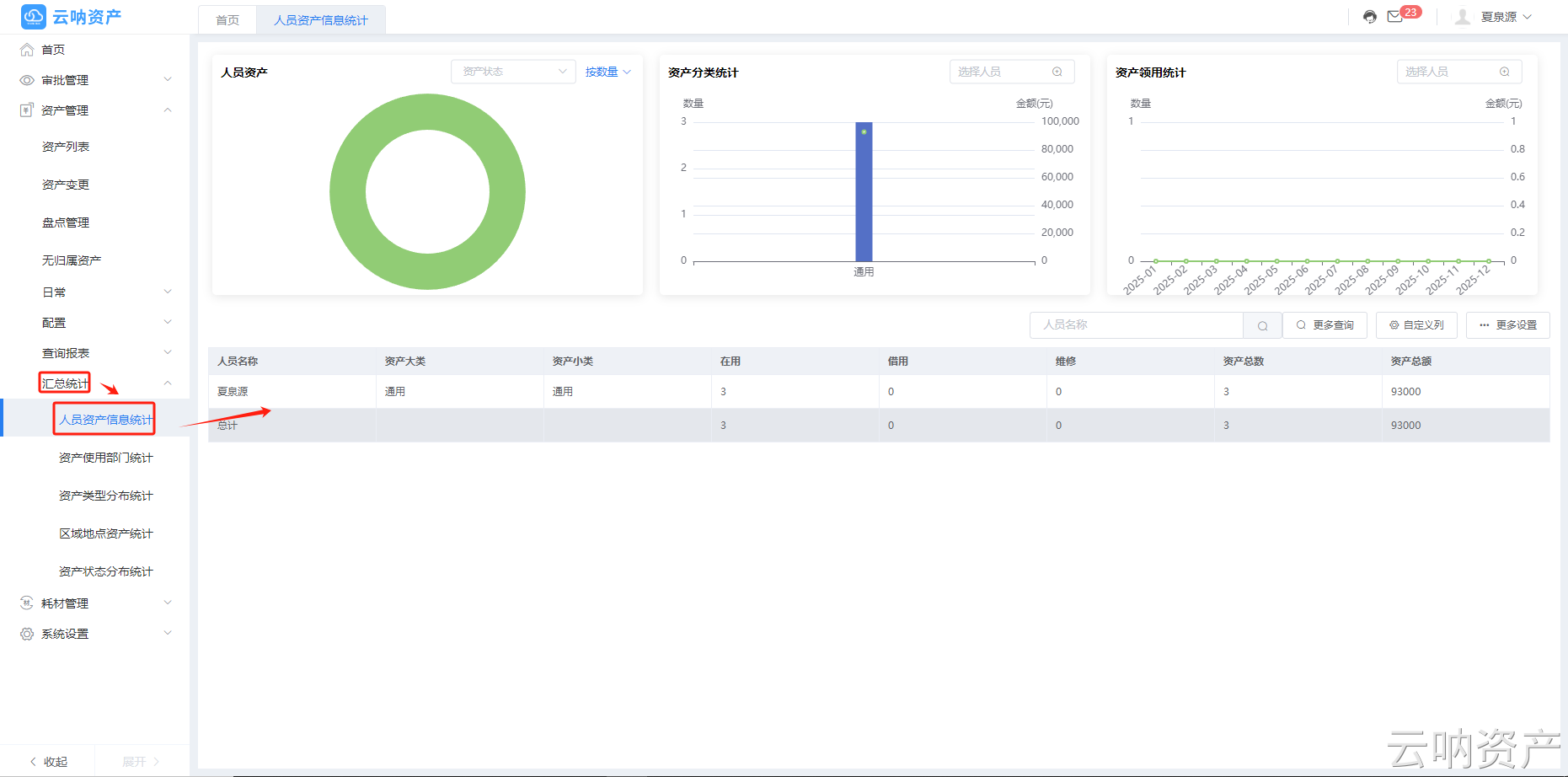Open 区域地点资产统计 in the sidebar
This screenshot has width=1568, height=777.
coord(106,533)
